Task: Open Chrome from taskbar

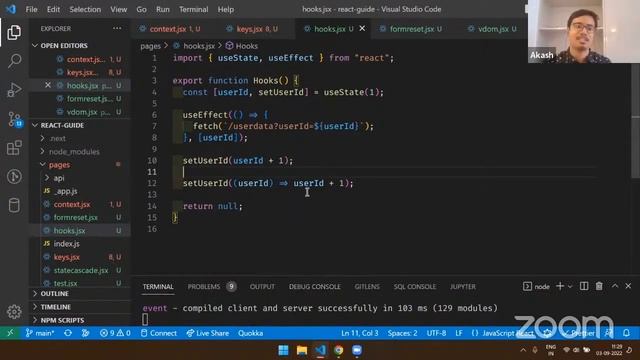Action: pyautogui.click(x=338, y=350)
